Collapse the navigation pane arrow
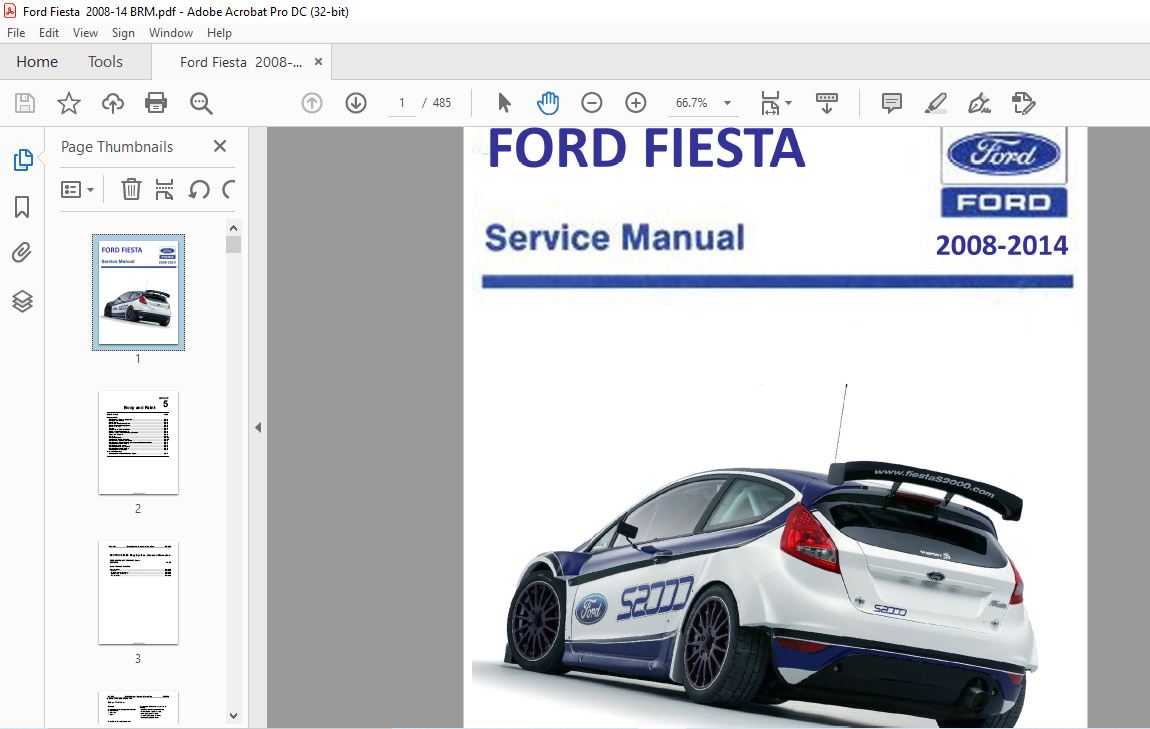 pyautogui.click(x=257, y=428)
